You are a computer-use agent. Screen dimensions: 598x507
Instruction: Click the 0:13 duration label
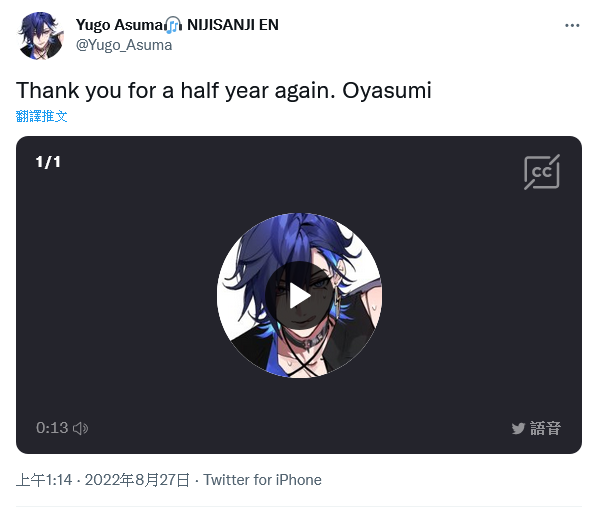[52, 428]
